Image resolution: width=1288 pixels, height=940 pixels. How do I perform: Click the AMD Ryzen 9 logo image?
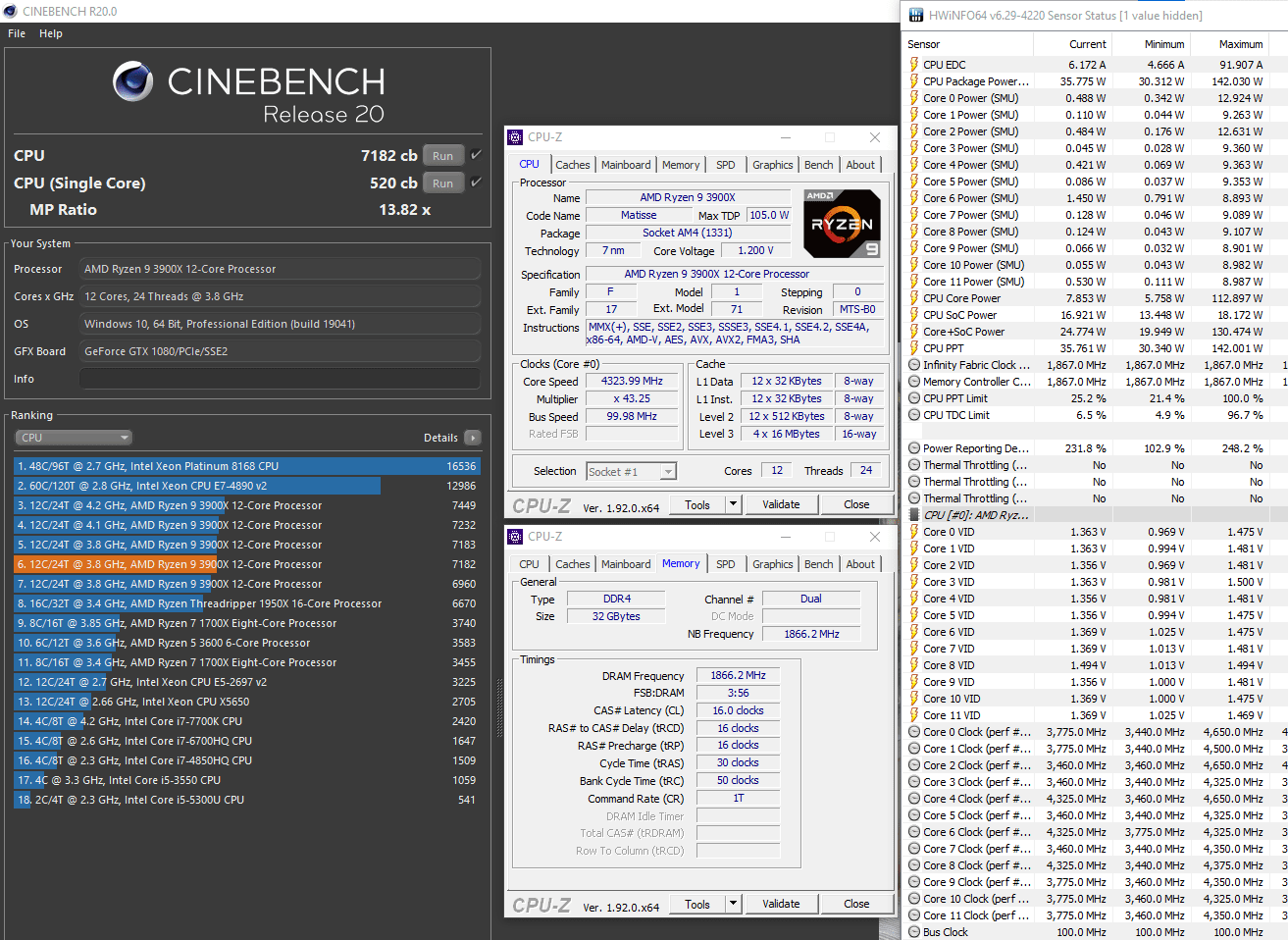[x=842, y=224]
